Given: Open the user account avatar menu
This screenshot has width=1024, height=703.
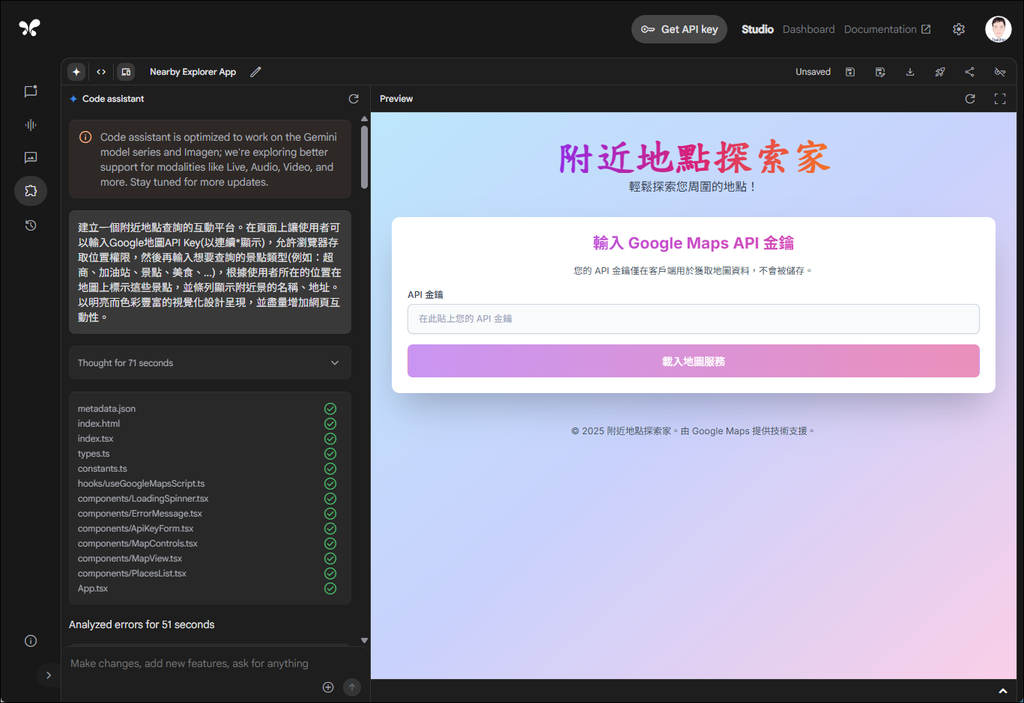Looking at the screenshot, I should 999,29.
